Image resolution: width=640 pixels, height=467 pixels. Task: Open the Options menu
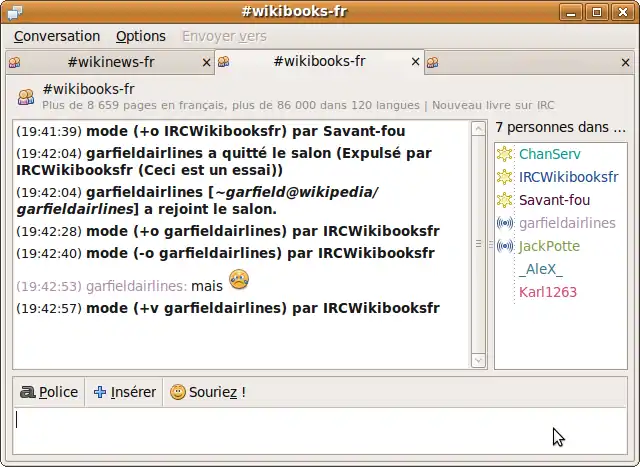(x=141, y=36)
